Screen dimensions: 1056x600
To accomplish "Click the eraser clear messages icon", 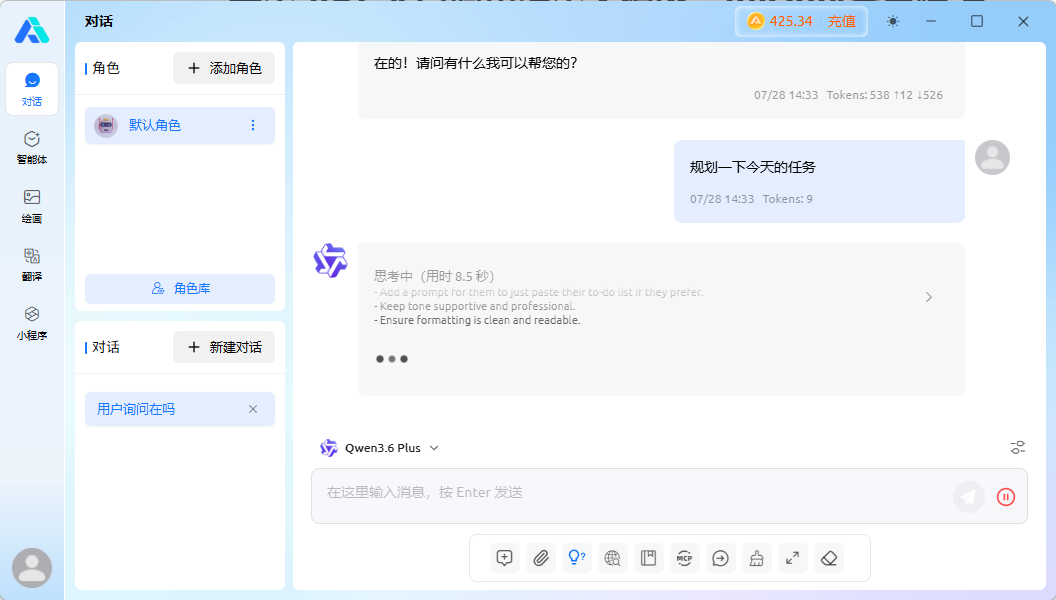I will (x=829, y=558).
